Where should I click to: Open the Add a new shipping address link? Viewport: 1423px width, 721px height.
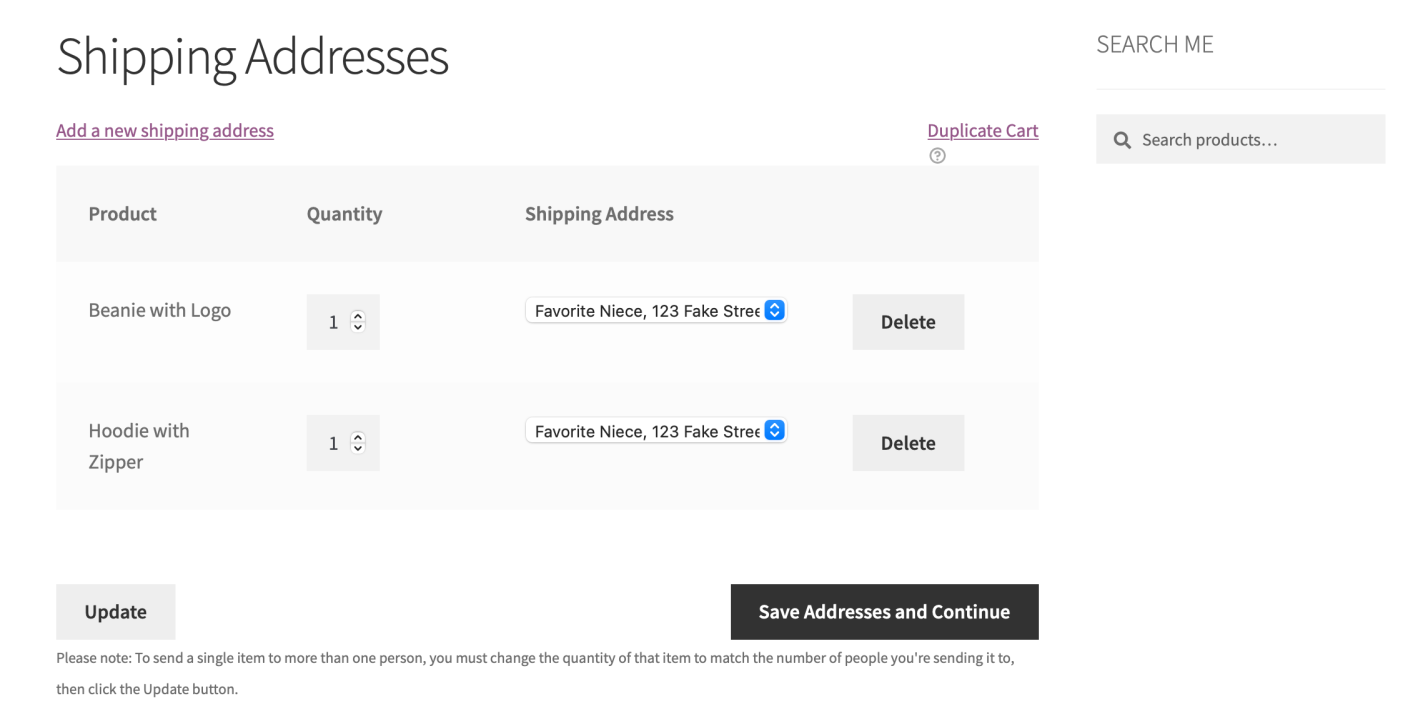(164, 130)
